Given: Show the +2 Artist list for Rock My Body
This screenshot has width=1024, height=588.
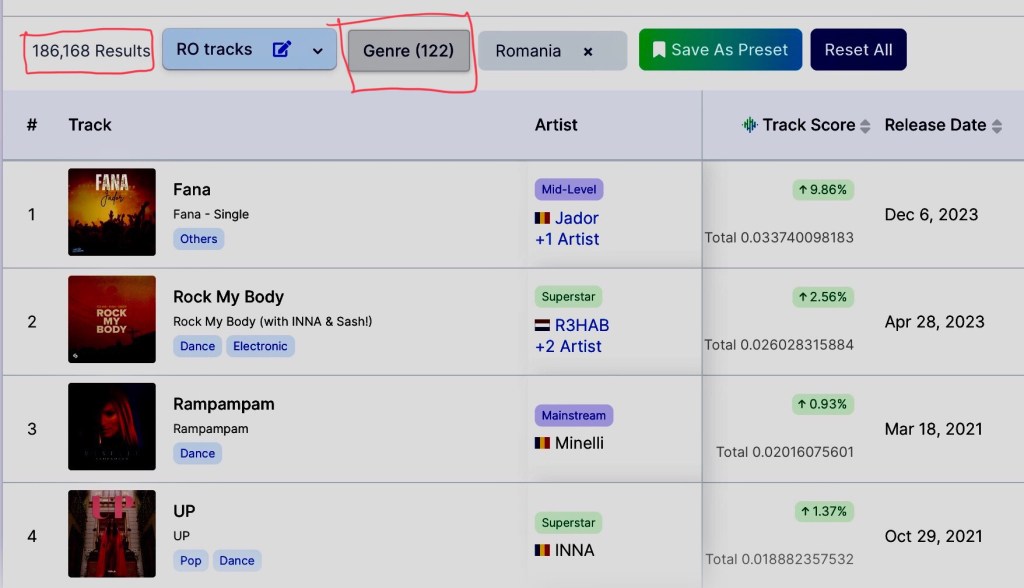Looking at the screenshot, I should (x=568, y=346).
